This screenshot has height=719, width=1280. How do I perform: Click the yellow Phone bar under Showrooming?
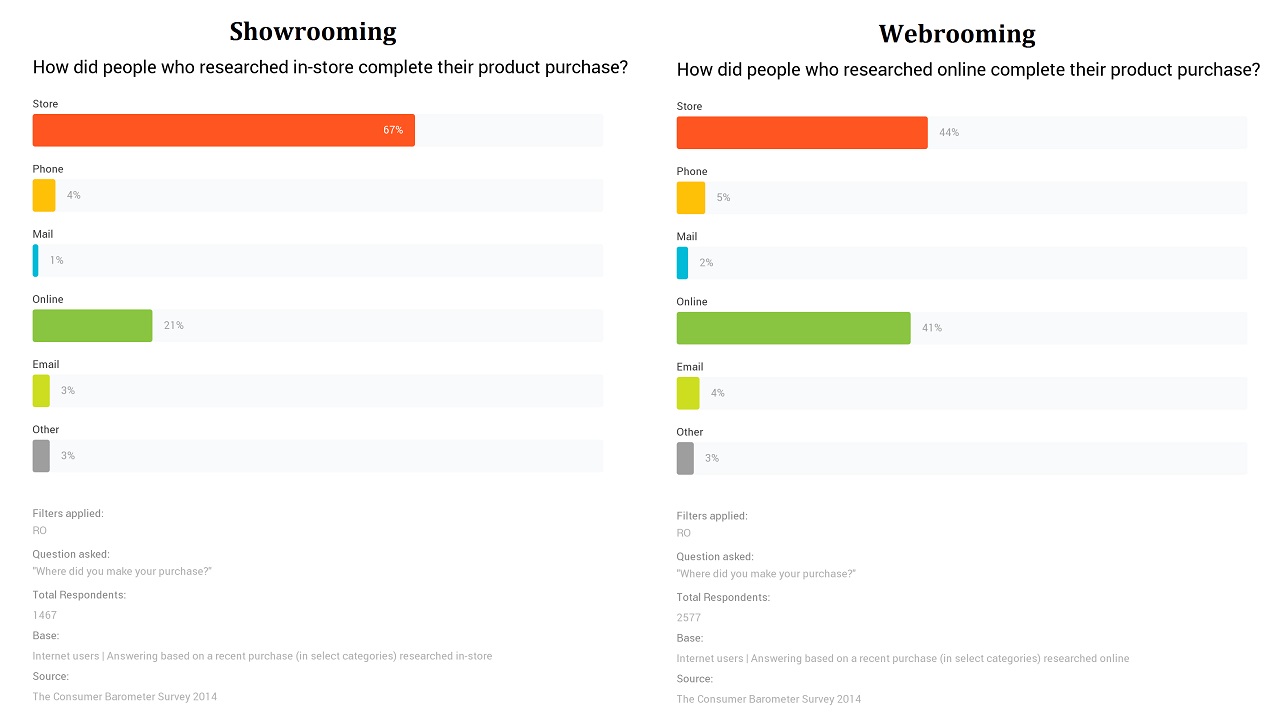(x=44, y=195)
